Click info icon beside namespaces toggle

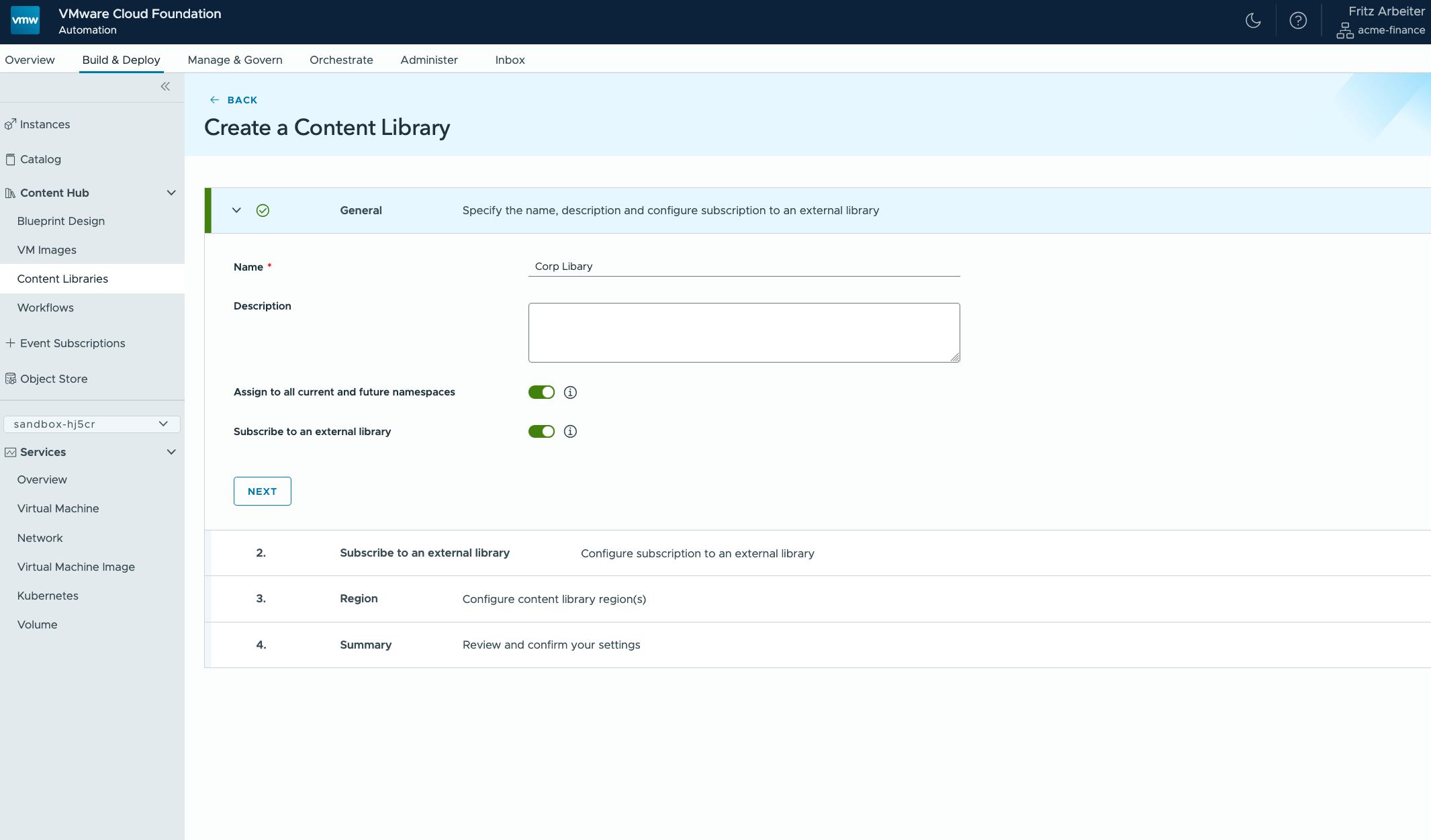[x=570, y=392]
